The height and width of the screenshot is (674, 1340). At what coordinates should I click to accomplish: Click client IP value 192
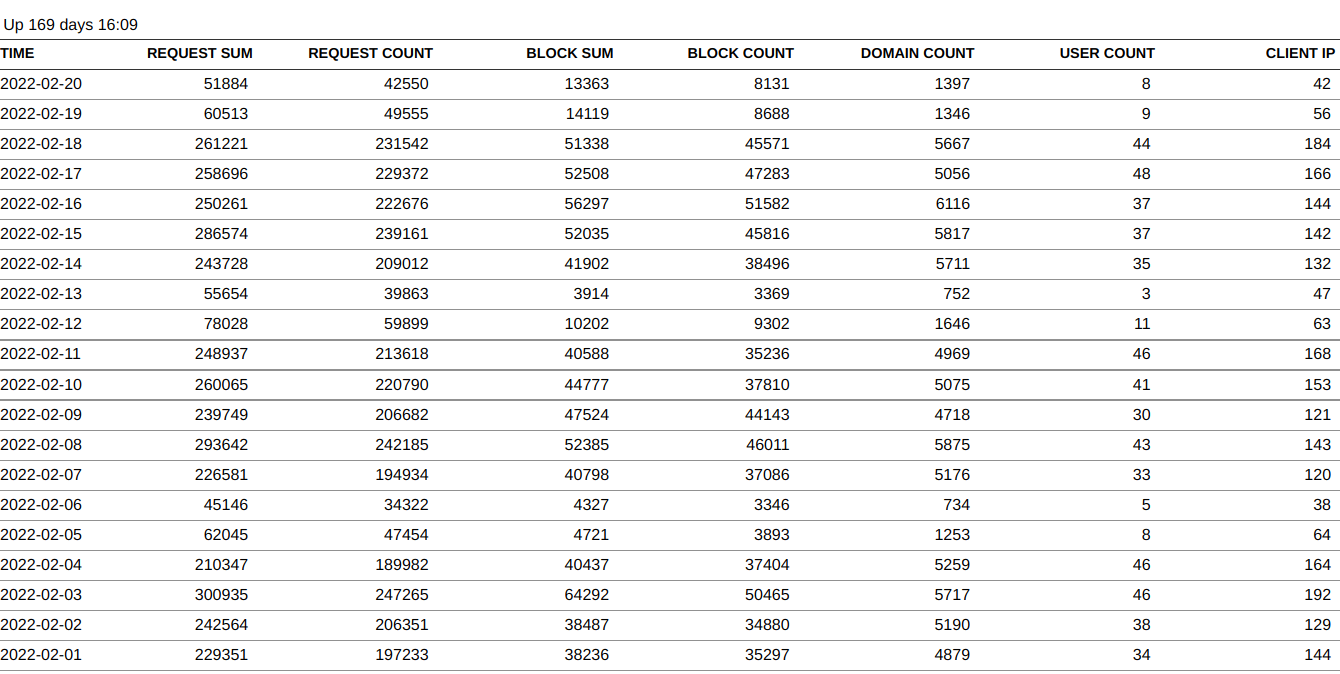click(1317, 595)
